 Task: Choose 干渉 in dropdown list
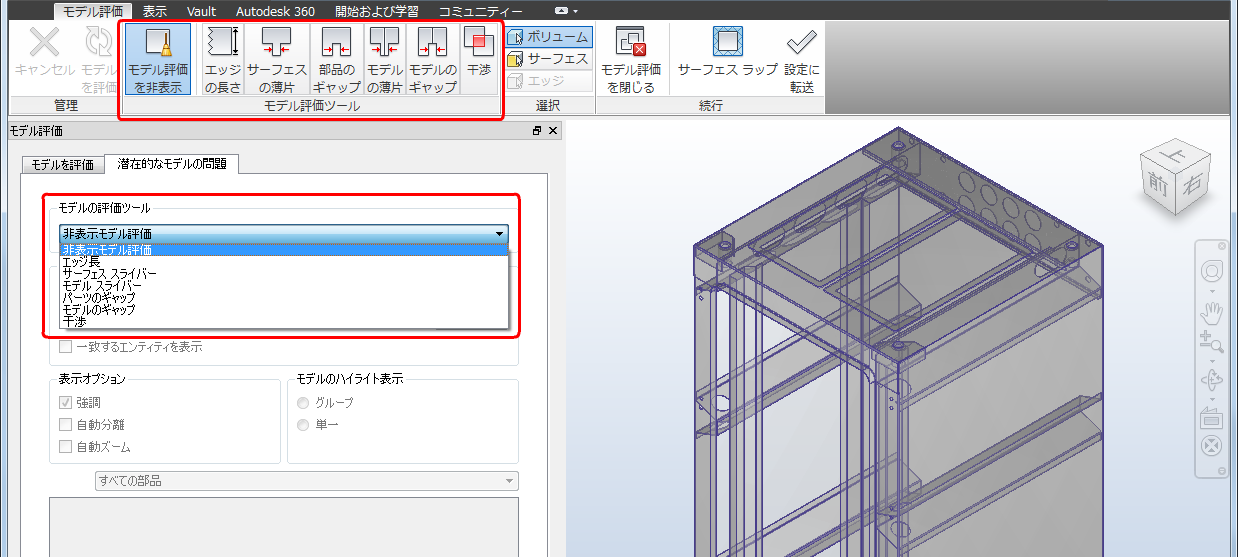coord(284,322)
